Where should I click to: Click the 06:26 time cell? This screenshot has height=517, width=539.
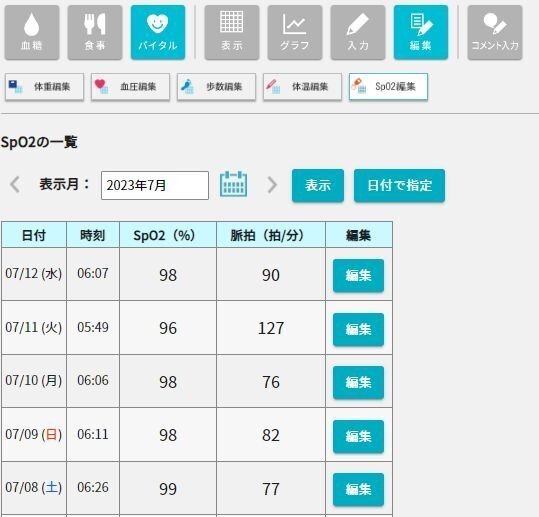[x=93, y=487]
